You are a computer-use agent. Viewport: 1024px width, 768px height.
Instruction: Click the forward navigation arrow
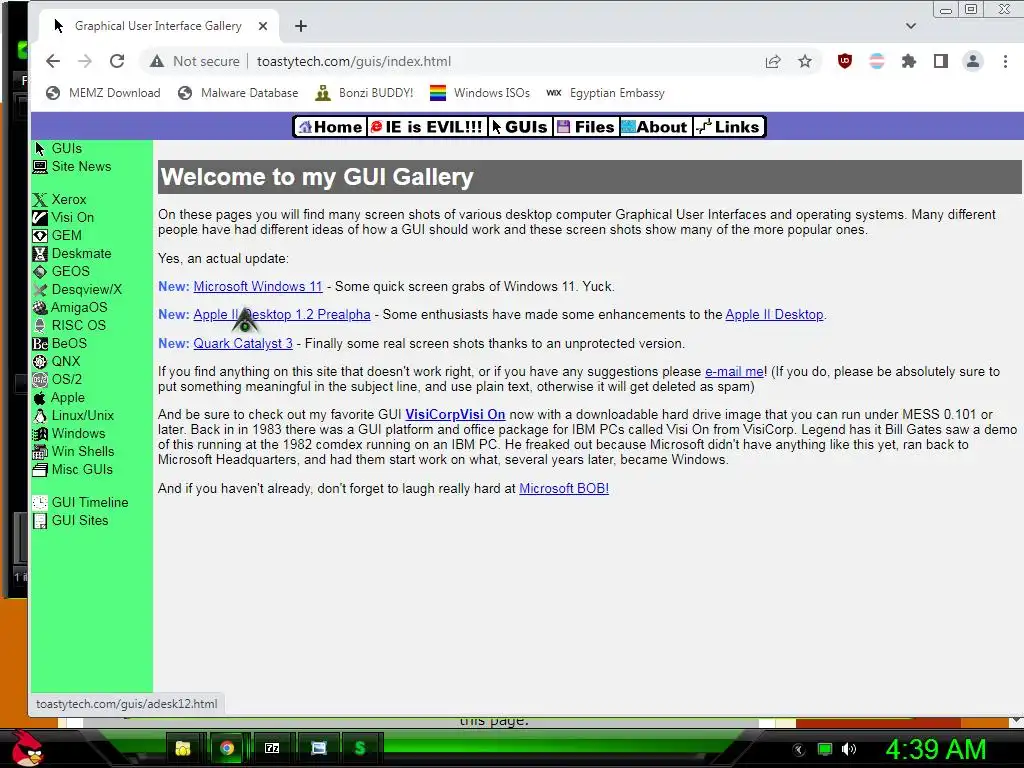pyautogui.click(x=85, y=61)
